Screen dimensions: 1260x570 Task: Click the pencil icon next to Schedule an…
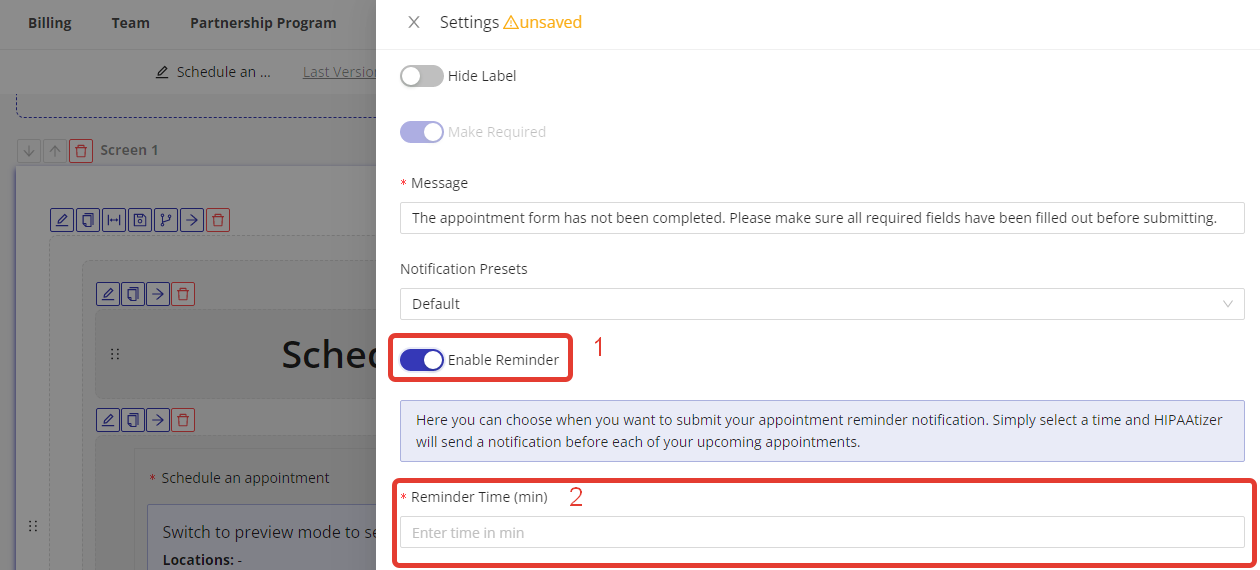(162, 72)
